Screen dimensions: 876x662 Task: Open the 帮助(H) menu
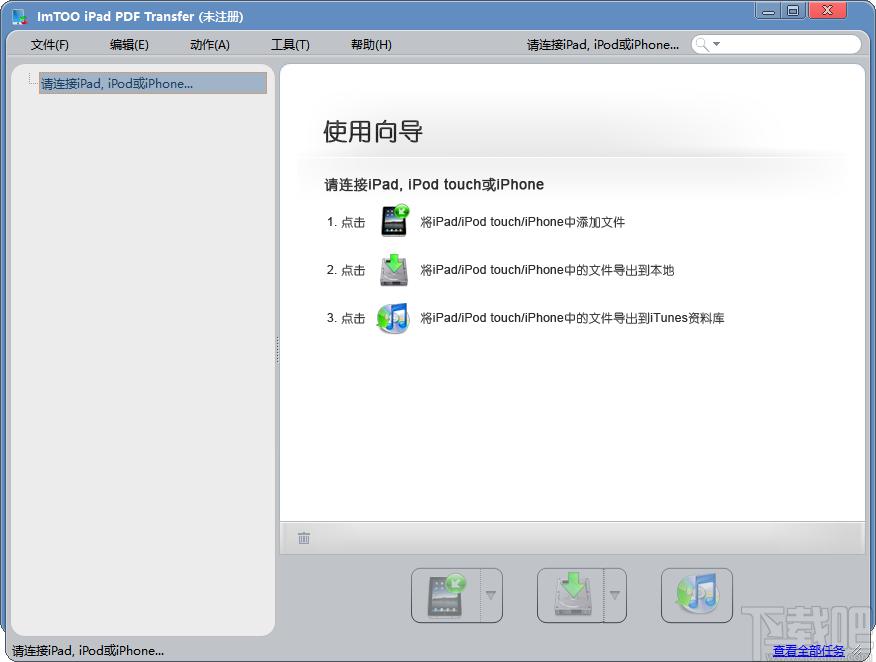[x=371, y=45]
